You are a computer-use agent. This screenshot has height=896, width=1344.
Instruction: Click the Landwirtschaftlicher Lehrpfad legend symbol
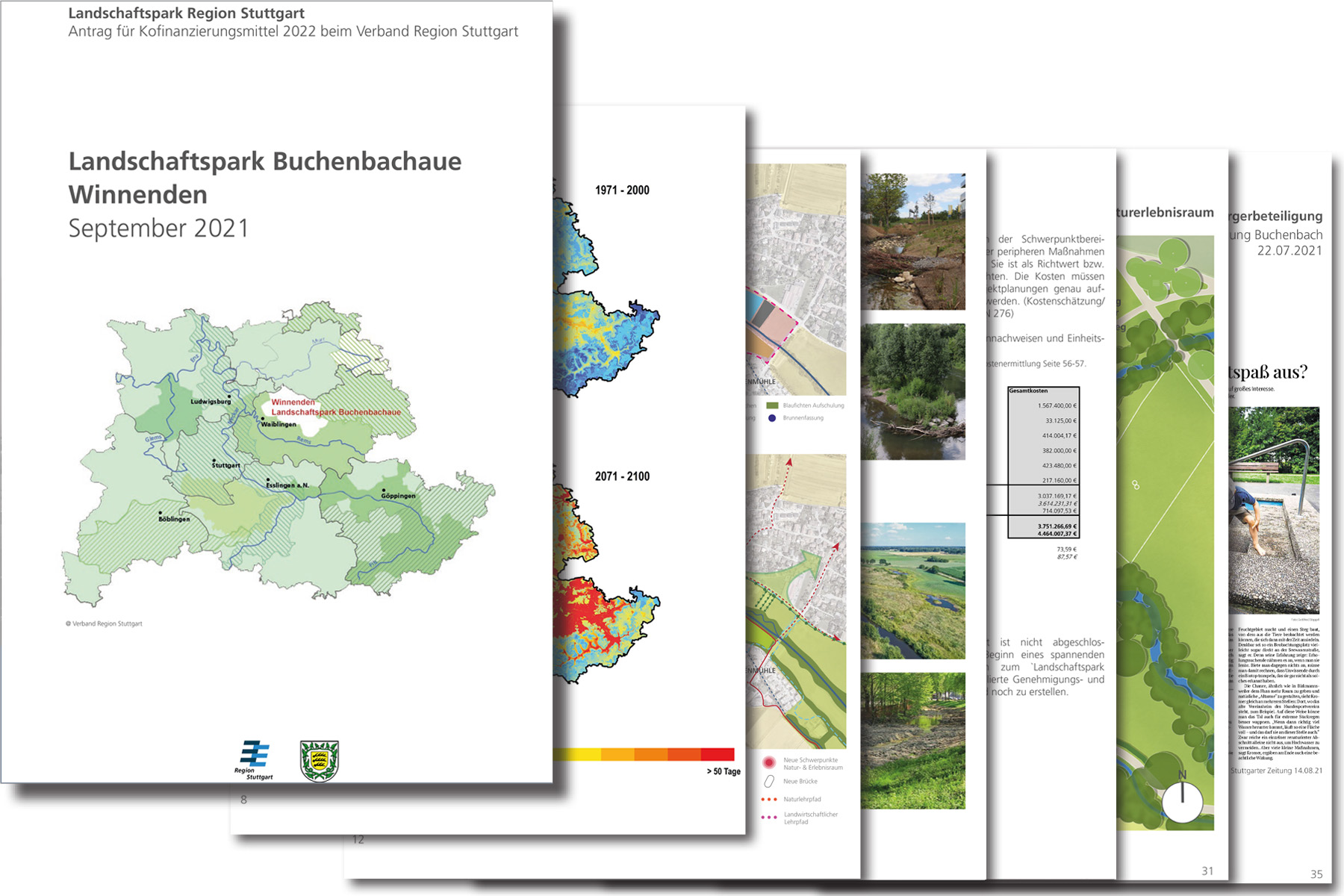768,818
